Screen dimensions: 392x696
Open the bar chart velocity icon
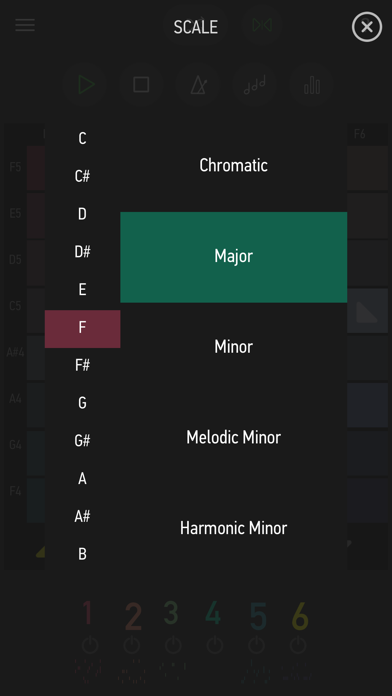coord(312,85)
